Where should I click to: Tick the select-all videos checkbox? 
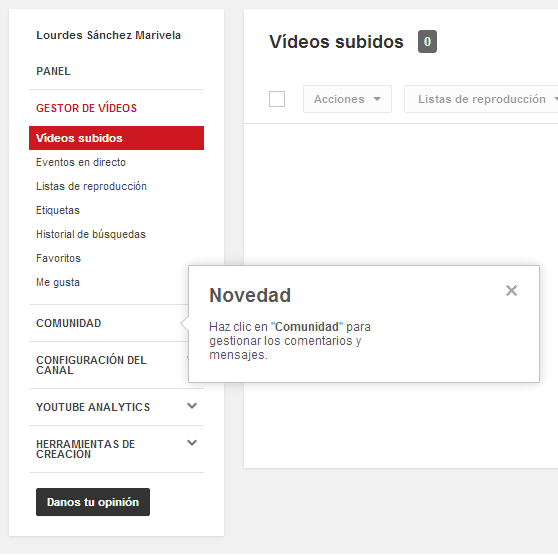(277, 99)
